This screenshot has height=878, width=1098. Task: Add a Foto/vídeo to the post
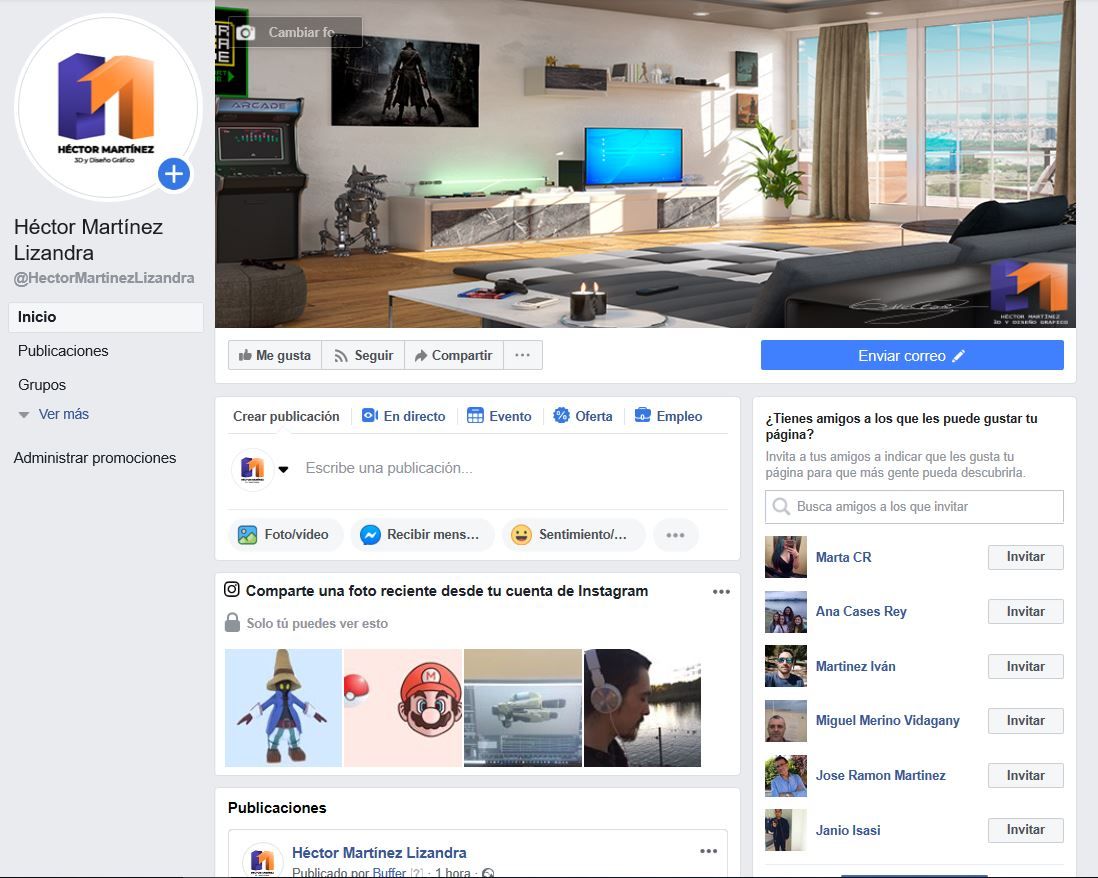tap(284, 535)
